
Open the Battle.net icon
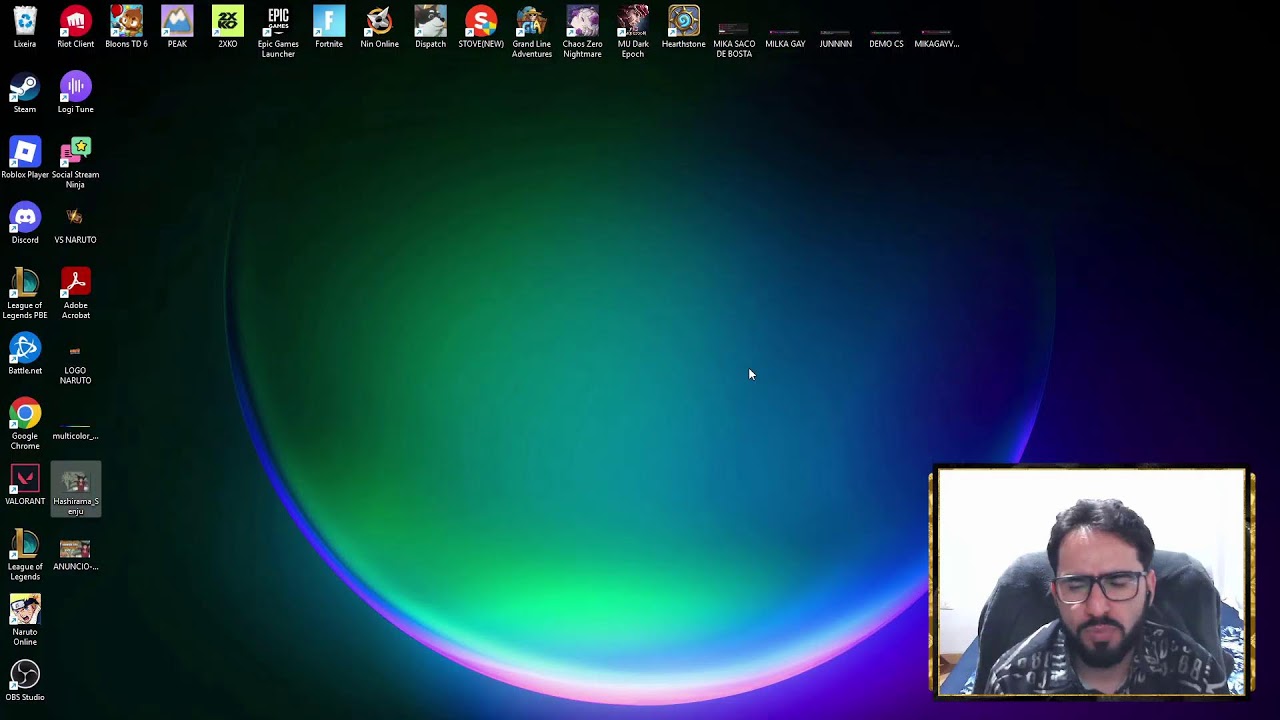tap(25, 353)
